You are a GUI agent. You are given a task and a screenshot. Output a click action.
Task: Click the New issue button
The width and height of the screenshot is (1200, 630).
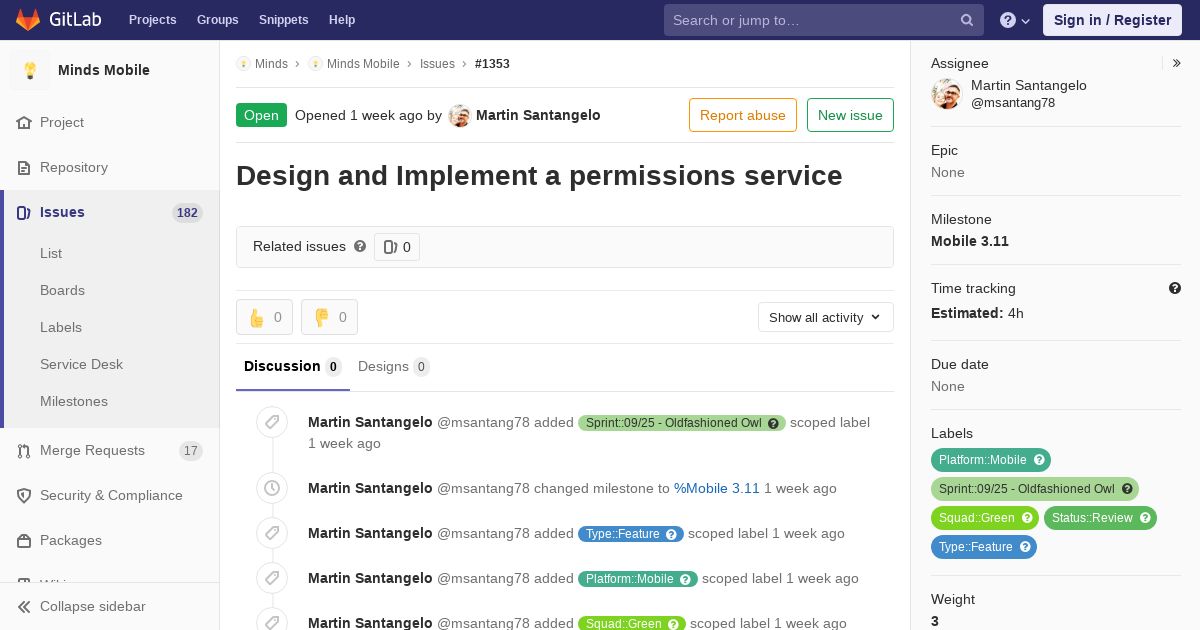850,115
